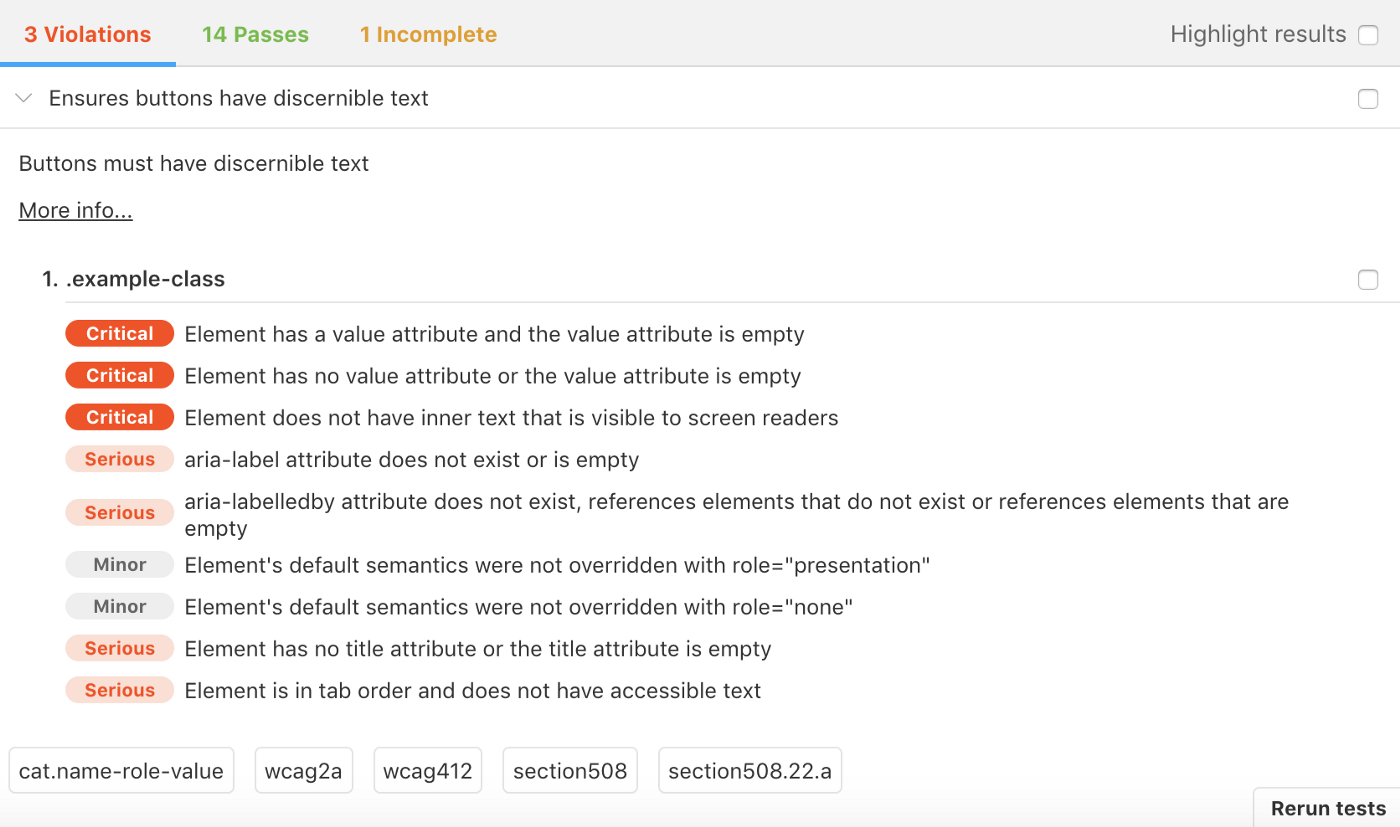Image resolution: width=1400 pixels, height=827 pixels.
Task: Click the Serious badge beside aria-label message
Action: [x=120, y=460]
